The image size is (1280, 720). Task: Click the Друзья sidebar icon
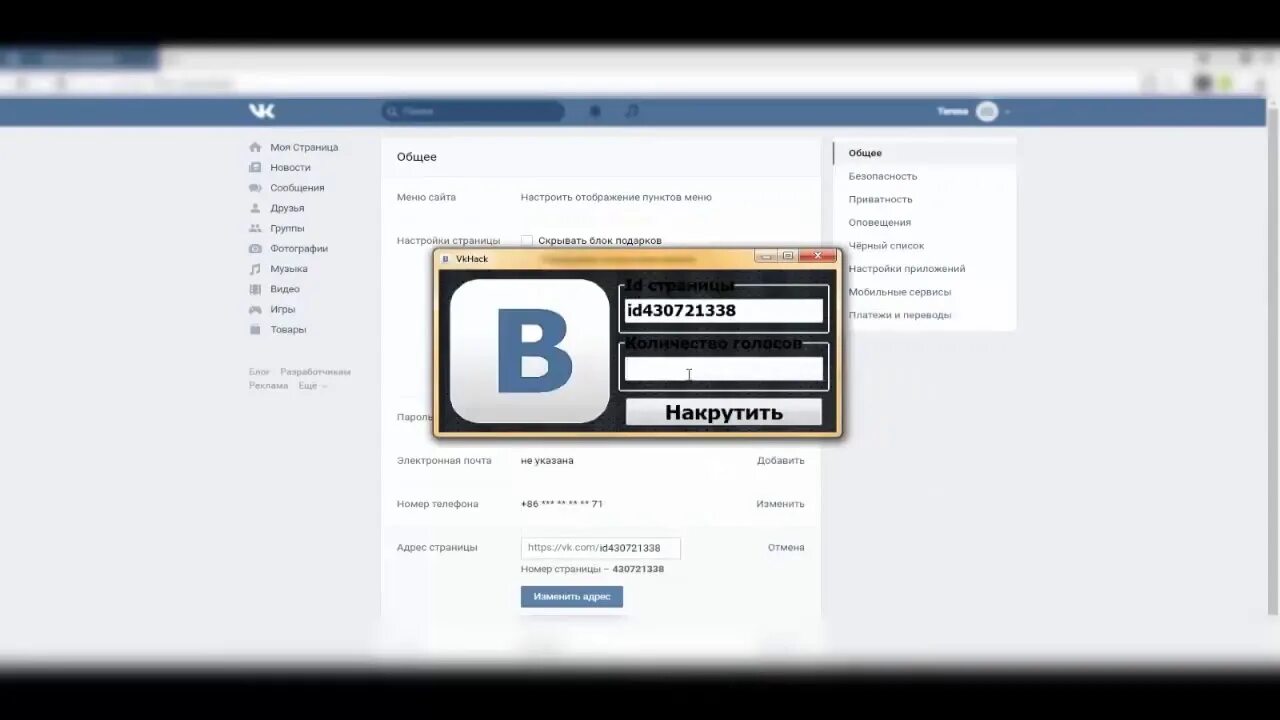(255, 208)
